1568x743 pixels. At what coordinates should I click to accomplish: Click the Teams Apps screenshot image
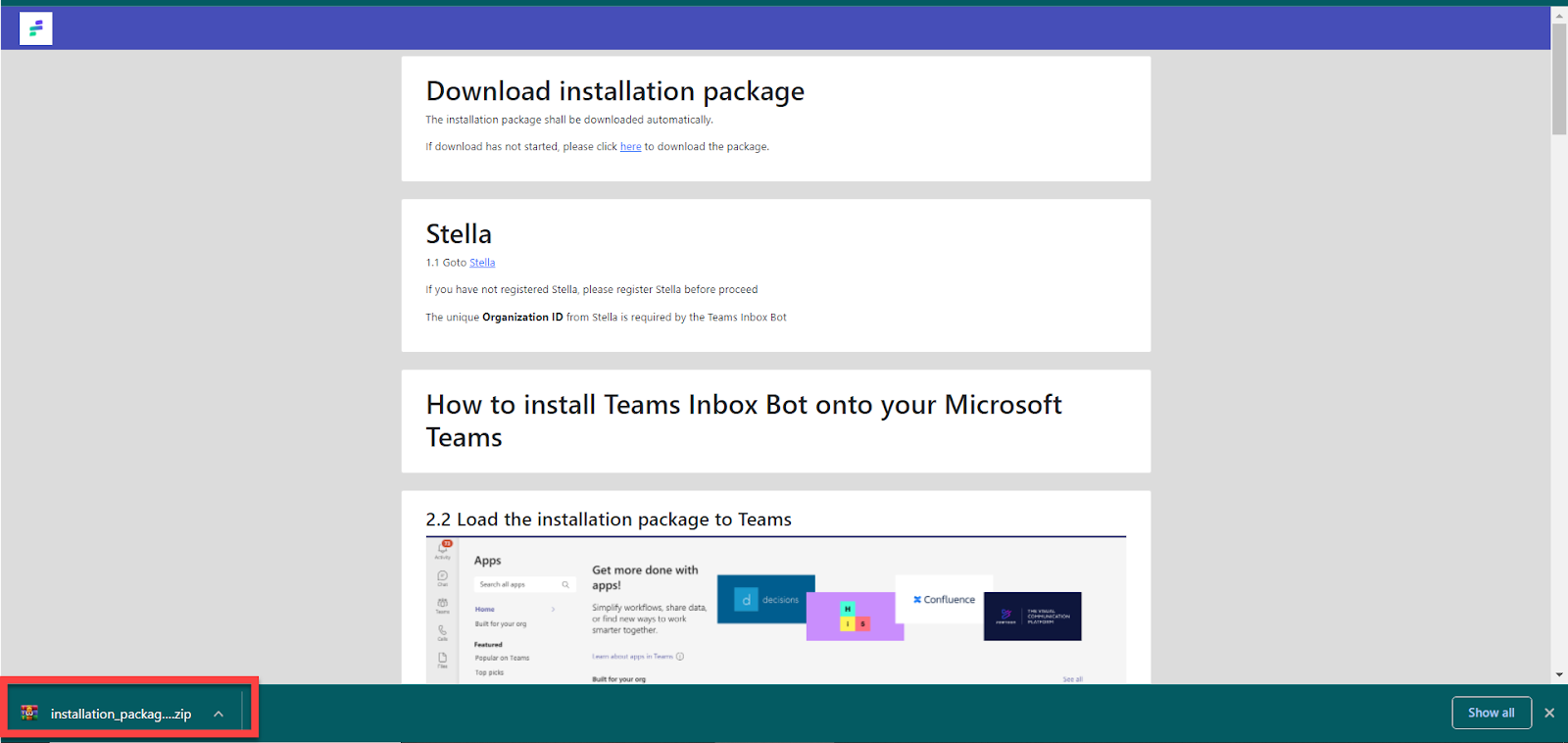(776, 611)
